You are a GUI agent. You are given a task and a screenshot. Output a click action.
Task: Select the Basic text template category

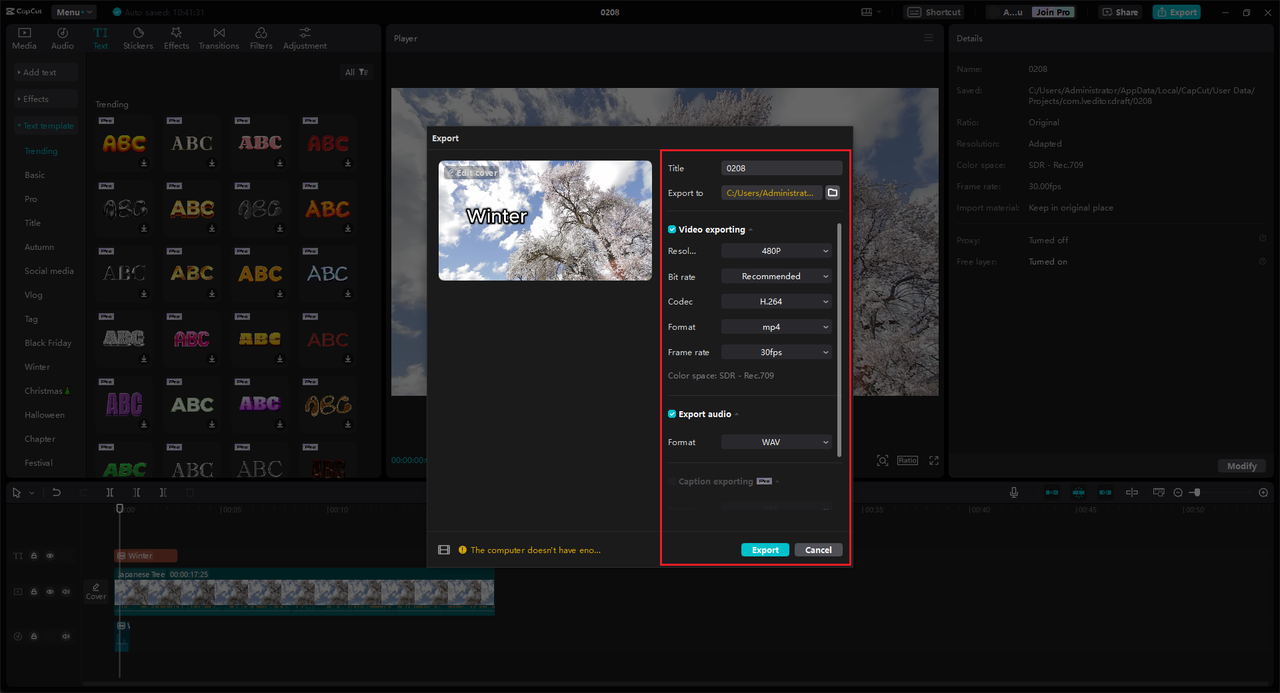point(35,175)
